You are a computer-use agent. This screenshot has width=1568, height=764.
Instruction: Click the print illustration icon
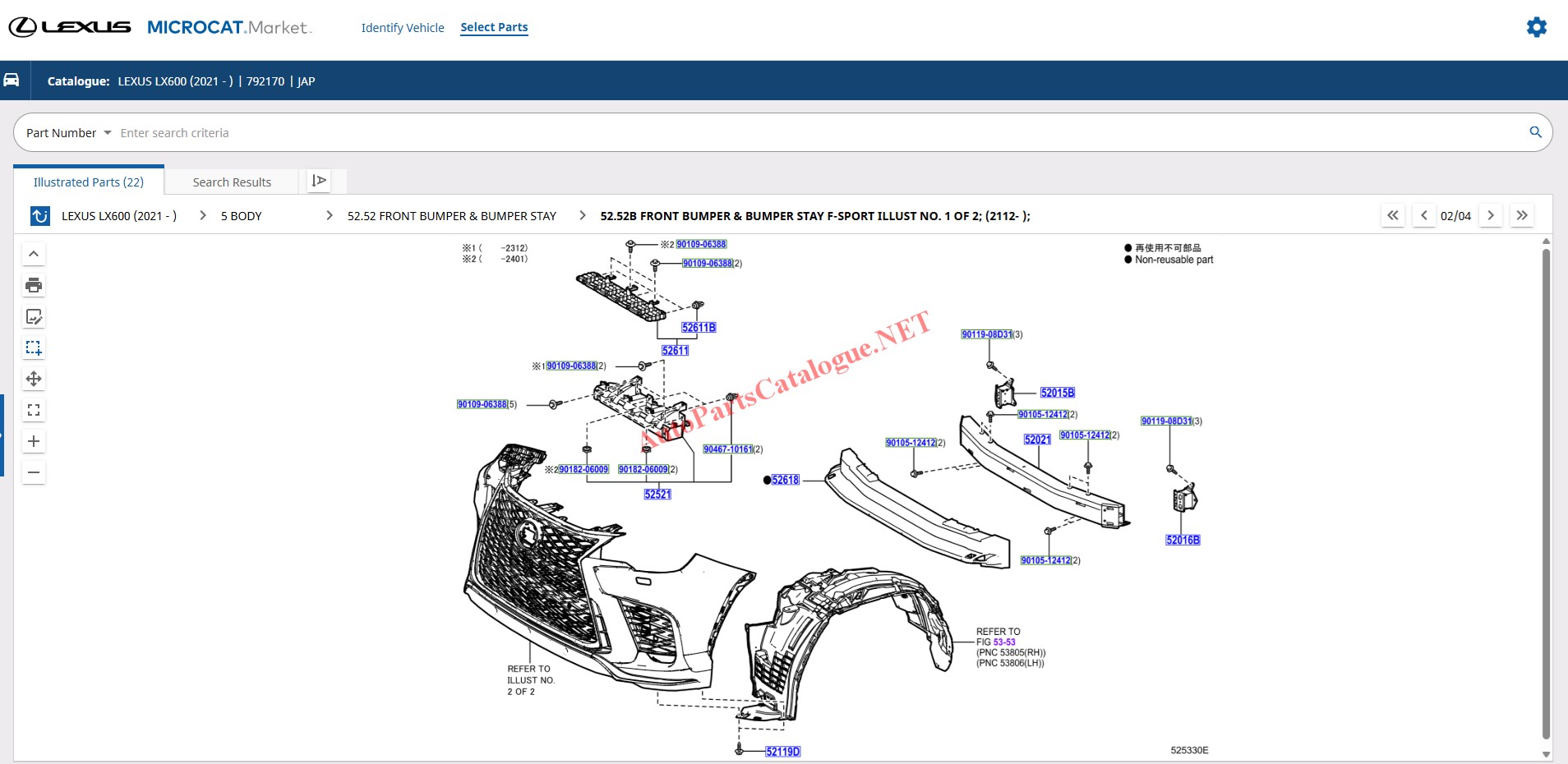34,285
